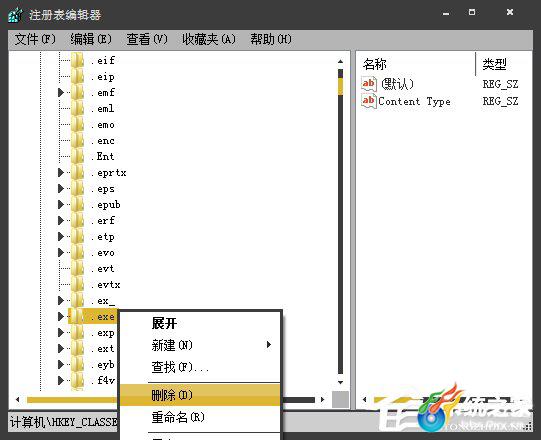Image resolution: width=541 pixels, height=440 pixels.
Task: Expand the .etp key arrow
Action: (x=61, y=236)
